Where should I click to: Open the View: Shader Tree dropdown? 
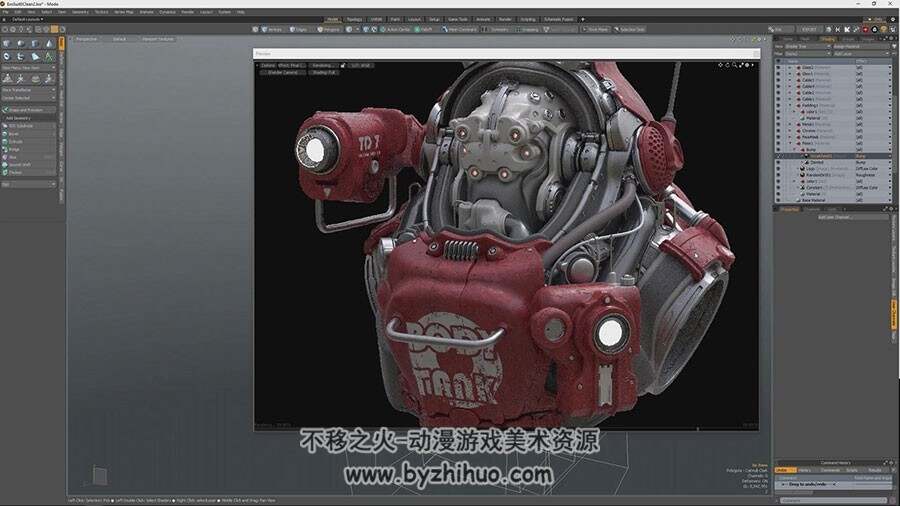807,46
